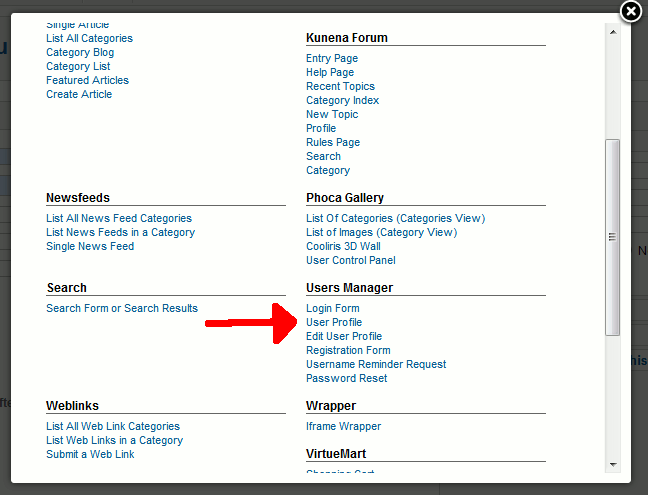Choose Iframe Wrapper menu type
This screenshot has height=495, width=648.
[x=343, y=426]
